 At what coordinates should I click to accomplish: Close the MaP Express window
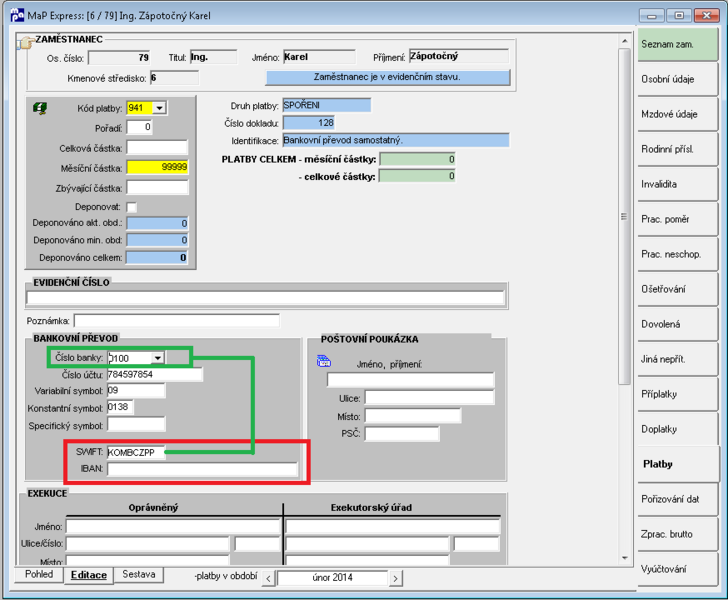(706, 16)
